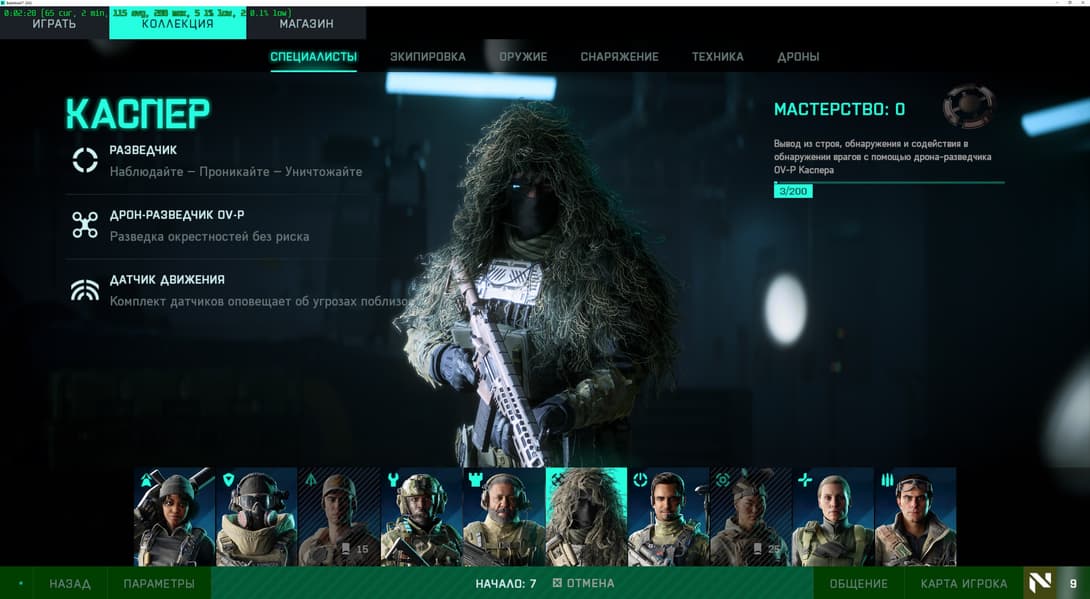Open the ОБЩЕНИЕ social menu
The image size is (1090, 599).
point(859,584)
